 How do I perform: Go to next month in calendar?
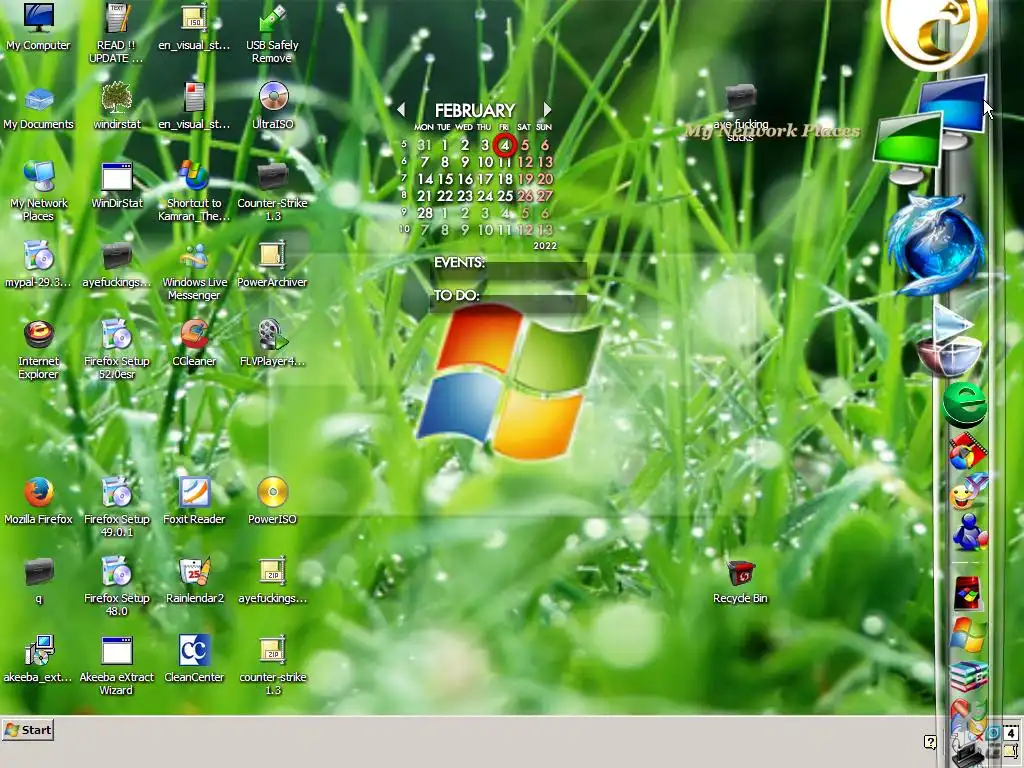547,109
